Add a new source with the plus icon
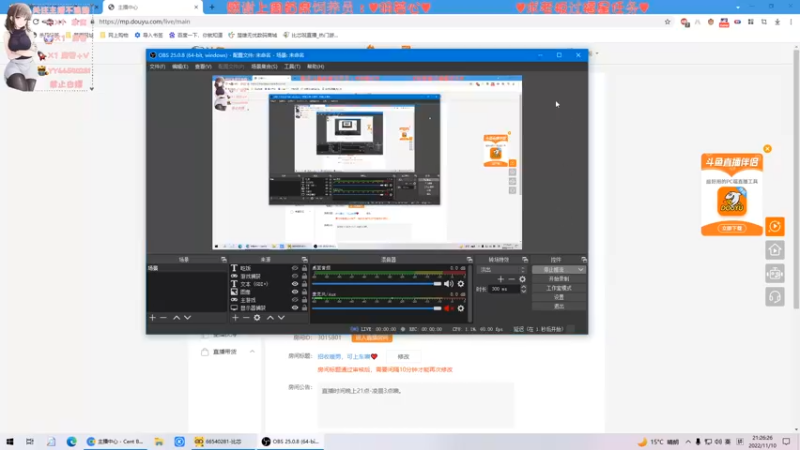Screen dimensions: 800x450 point(235,317)
